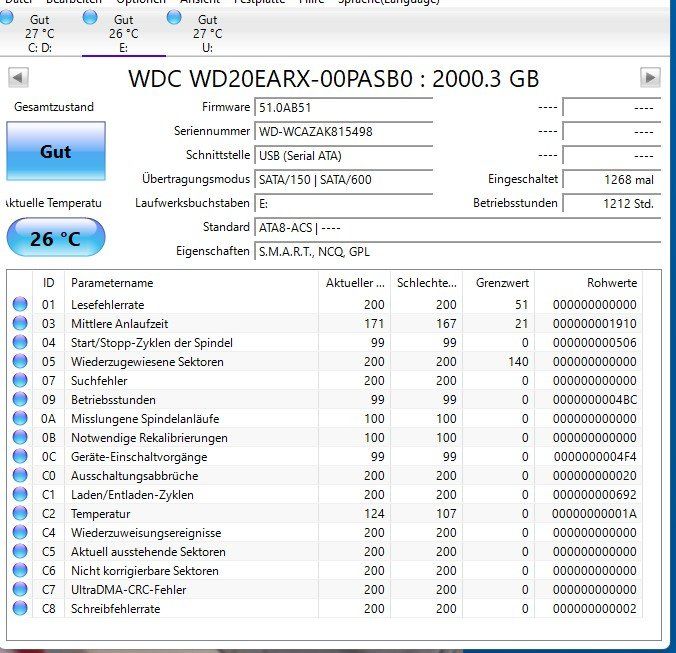
Task: Click the disk title WDC WD20EARX-00PASB0
Action: point(334,79)
